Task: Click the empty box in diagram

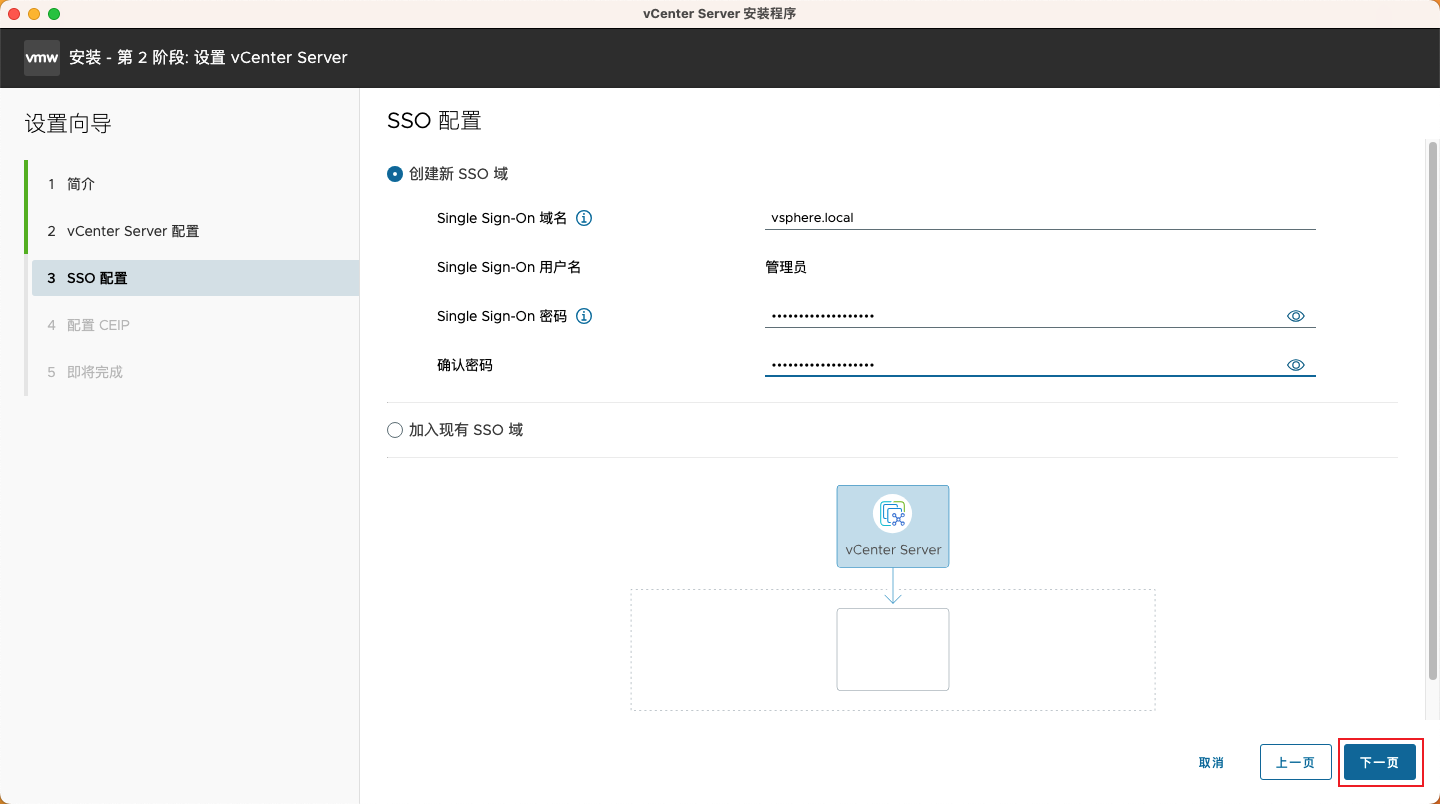Action: click(x=893, y=649)
